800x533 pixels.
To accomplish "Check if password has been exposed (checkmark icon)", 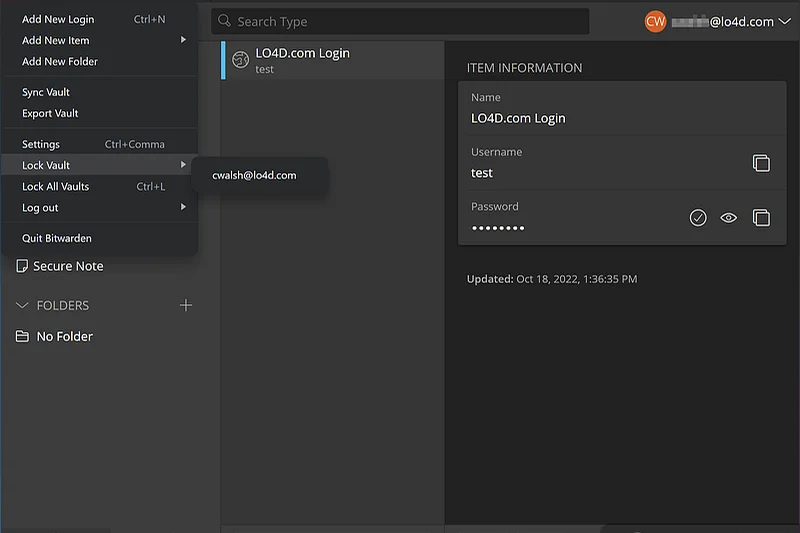I will point(697,218).
